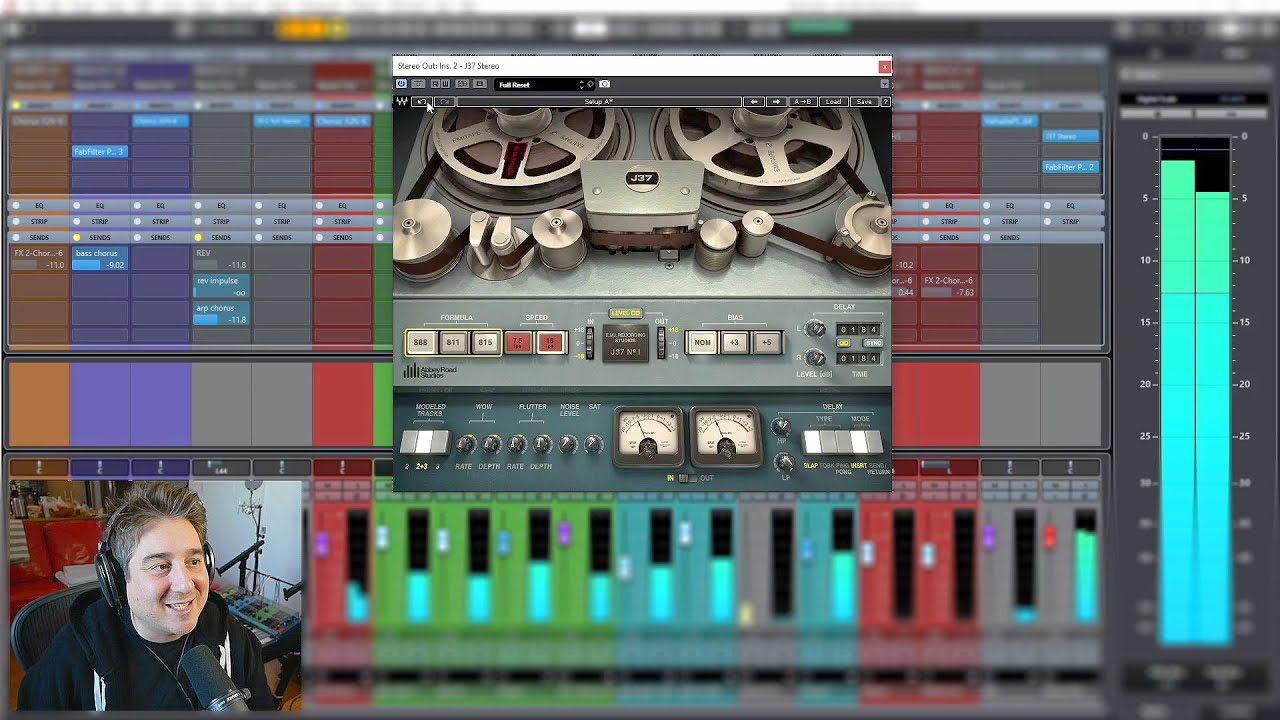
Task: Load previous preset with left arrow
Action: [x=754, y=102]
